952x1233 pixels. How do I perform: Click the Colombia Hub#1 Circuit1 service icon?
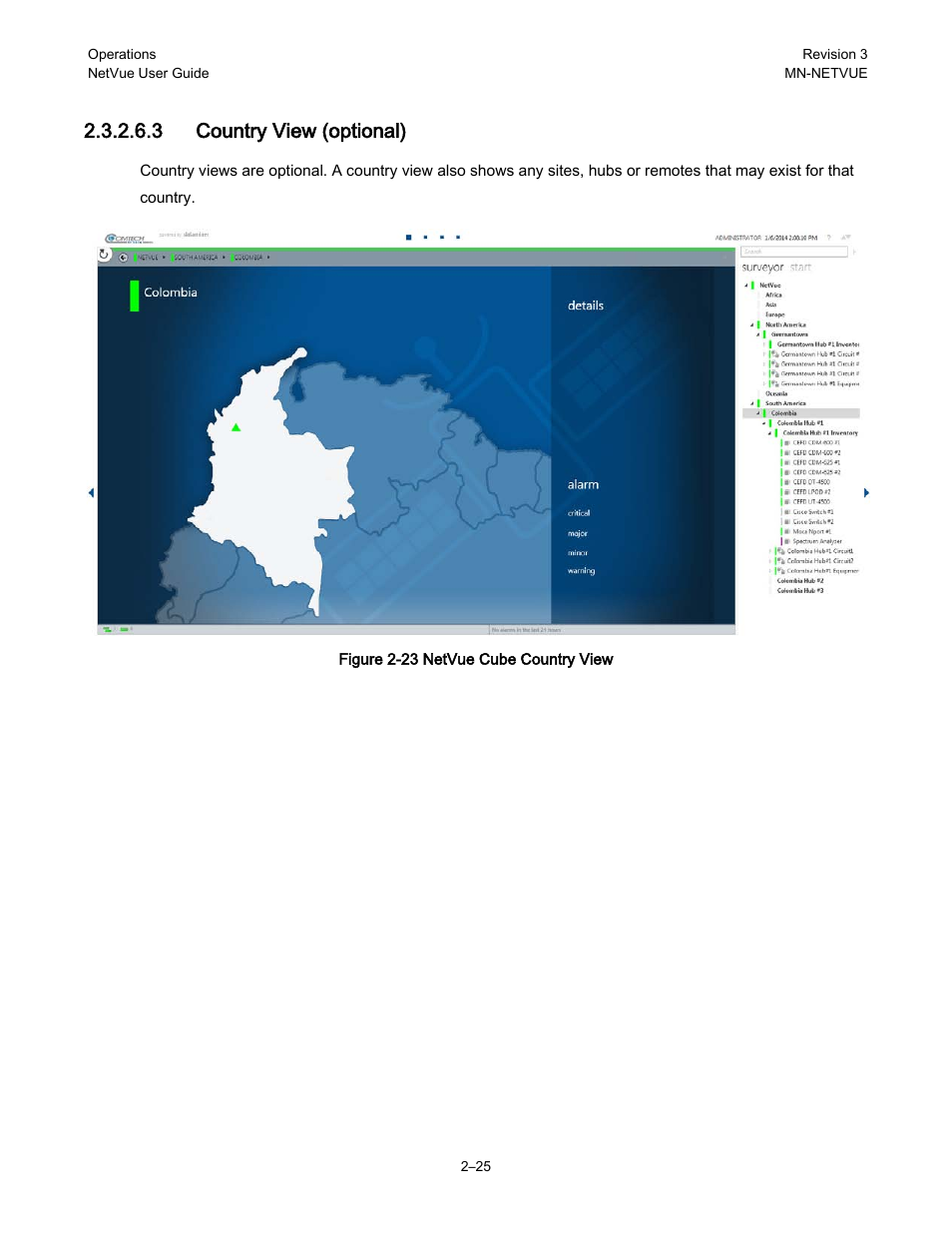click(780, 551)
